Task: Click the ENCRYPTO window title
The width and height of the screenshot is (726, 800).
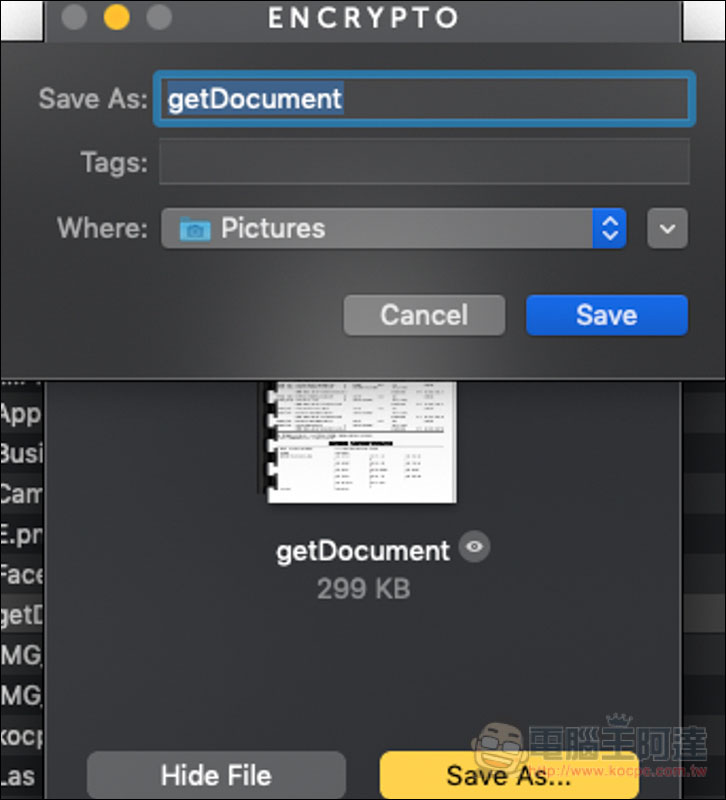Action: (x=363, y=18)
